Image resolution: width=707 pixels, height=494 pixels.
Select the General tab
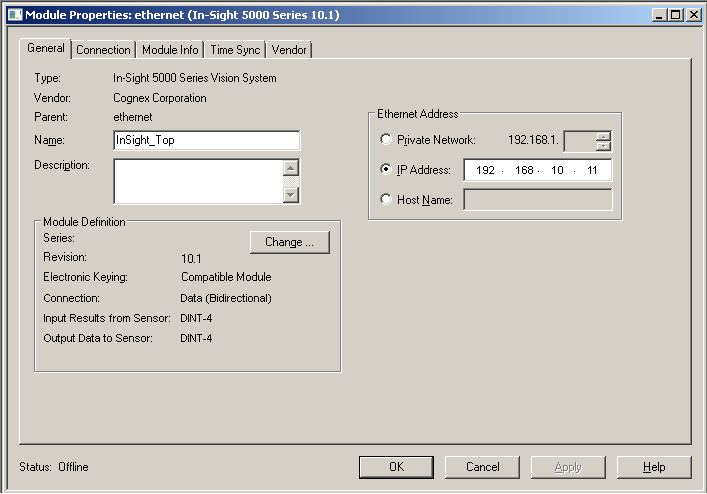[x=46, y=48]
